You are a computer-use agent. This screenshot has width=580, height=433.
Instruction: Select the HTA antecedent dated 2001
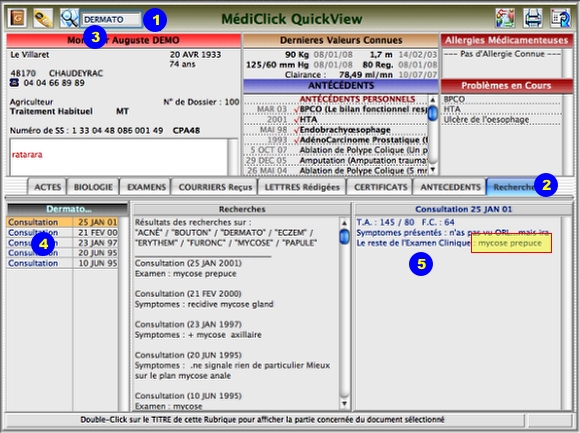tap(336, 119)
